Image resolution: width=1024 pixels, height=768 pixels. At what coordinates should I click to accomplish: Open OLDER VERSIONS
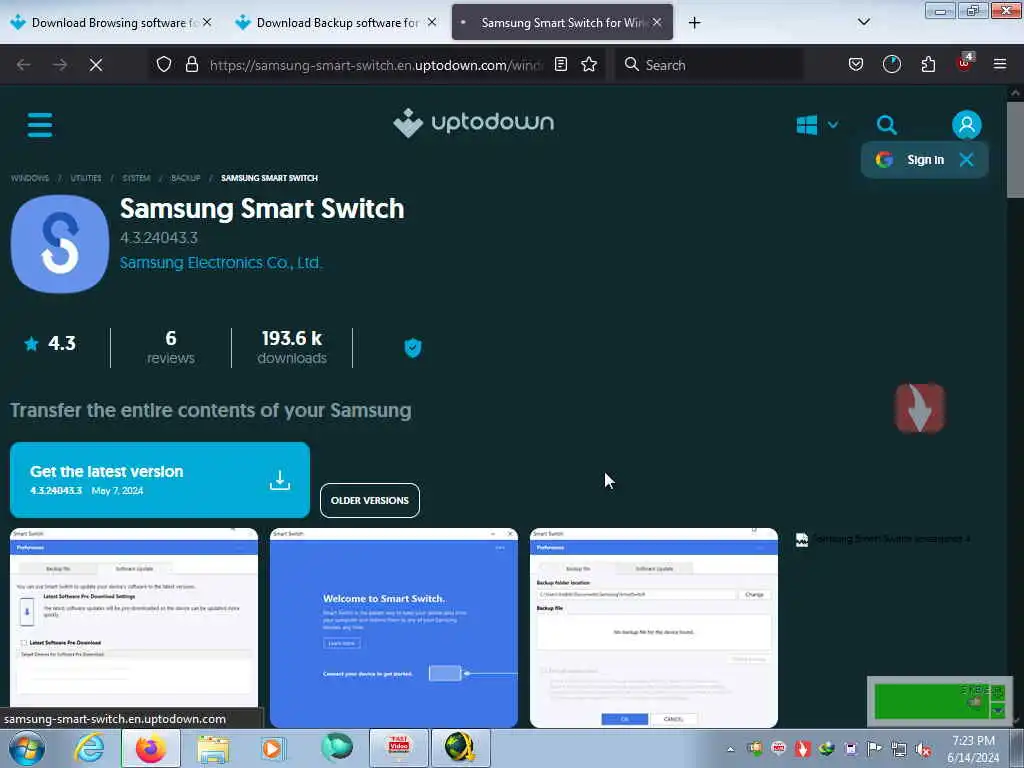(x=370, y=500)
